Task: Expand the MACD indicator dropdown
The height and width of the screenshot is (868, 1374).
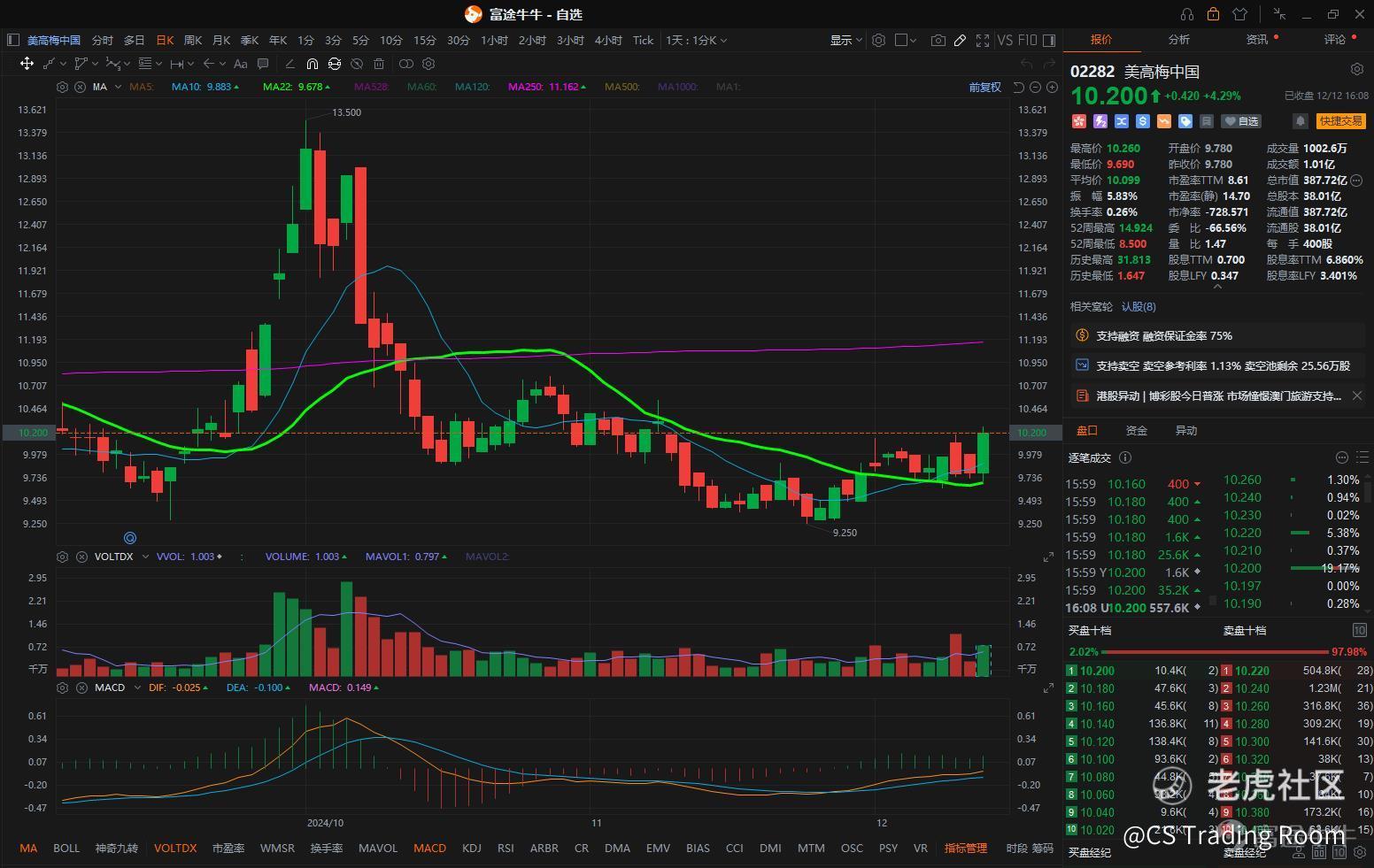Action: pos(136,687)
